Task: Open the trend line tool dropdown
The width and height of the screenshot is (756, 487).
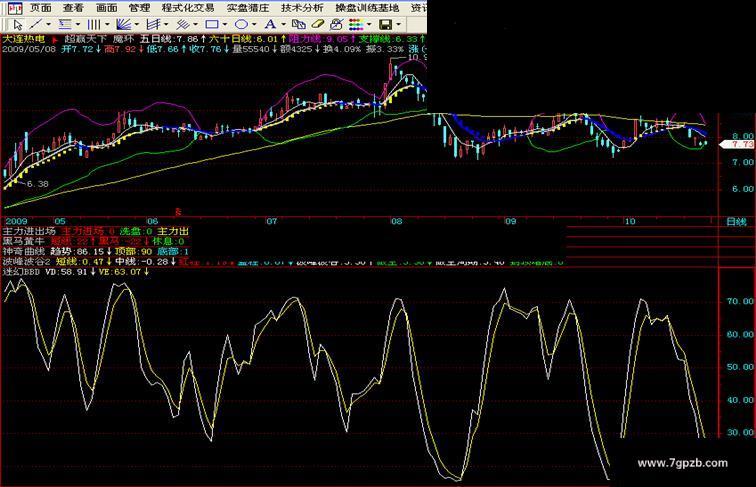Action: 48,24
